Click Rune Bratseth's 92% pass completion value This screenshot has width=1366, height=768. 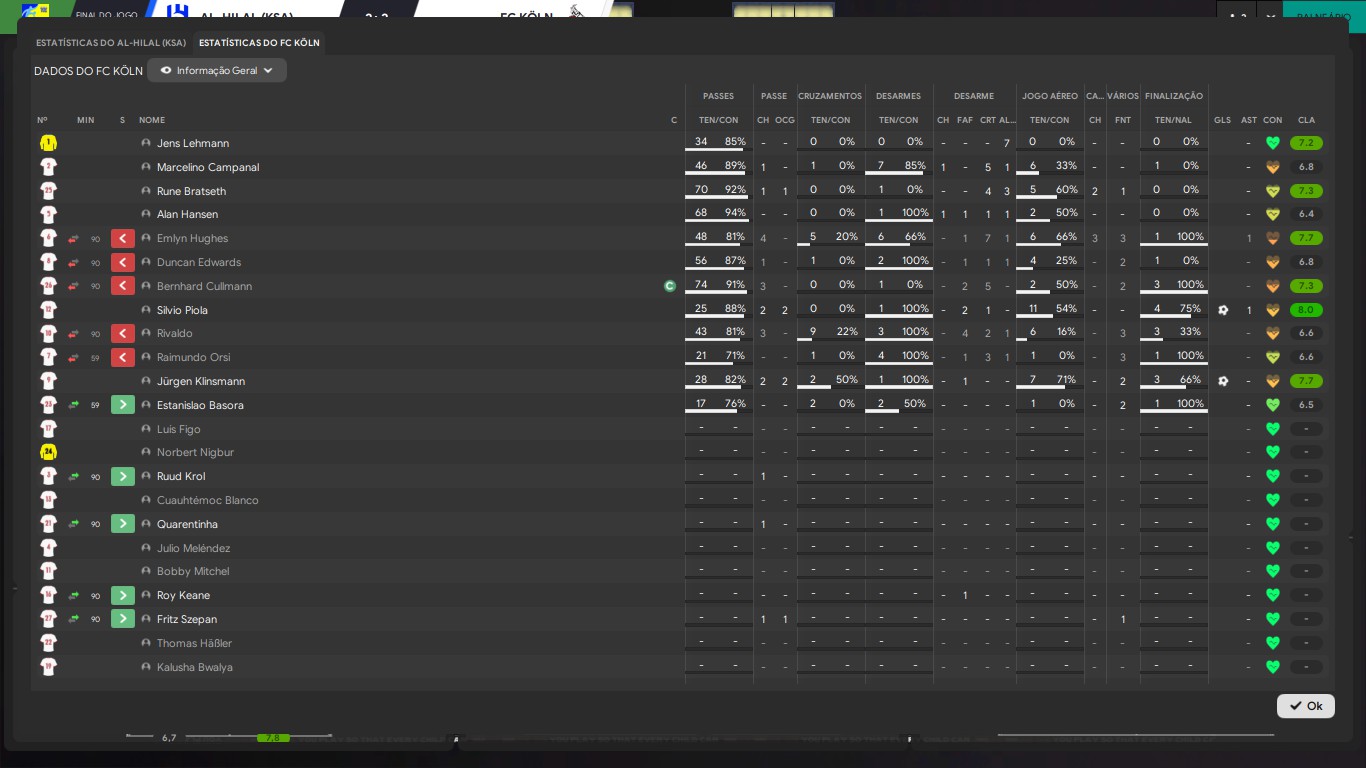pyautogui.click(x=735, y=189)
